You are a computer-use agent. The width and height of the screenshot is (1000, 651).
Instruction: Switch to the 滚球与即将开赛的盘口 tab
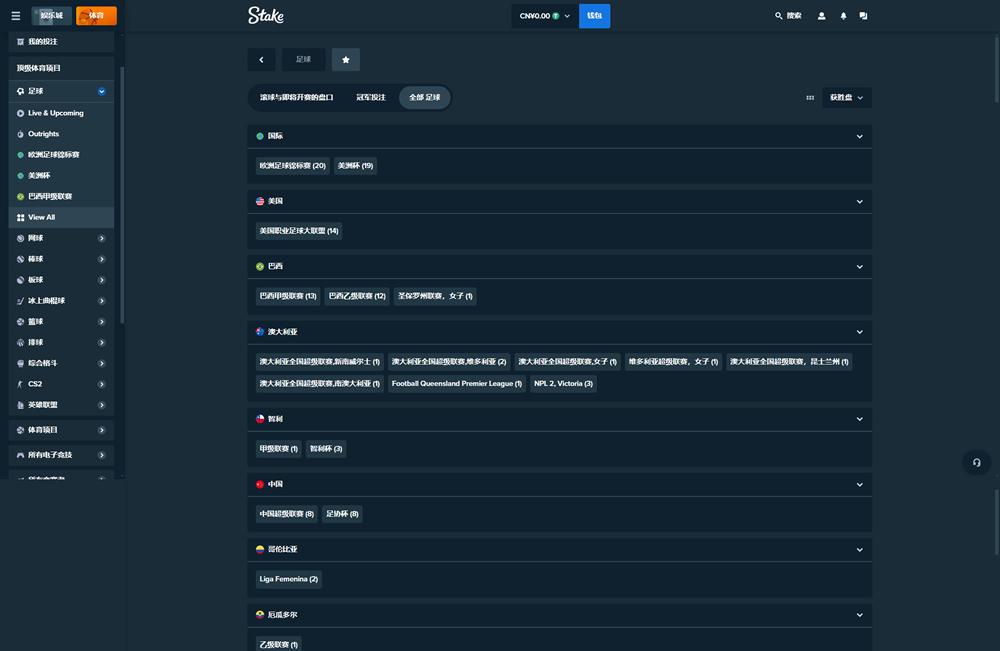pyautogui.click(x=297, y=98)
